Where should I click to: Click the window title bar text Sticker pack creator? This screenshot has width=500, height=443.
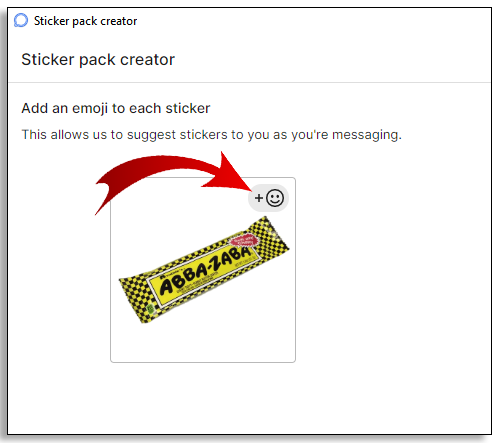85,21
